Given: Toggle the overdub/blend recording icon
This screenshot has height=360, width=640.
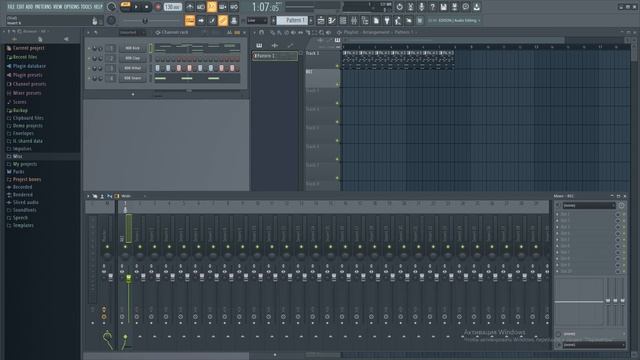Looking at the screenshot, I should tap(223, 7).
